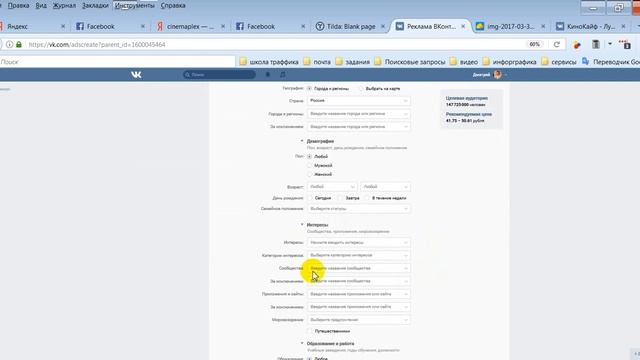
Task: Open the Переводчик Google bookmark
Action: (x=611, y=62)
